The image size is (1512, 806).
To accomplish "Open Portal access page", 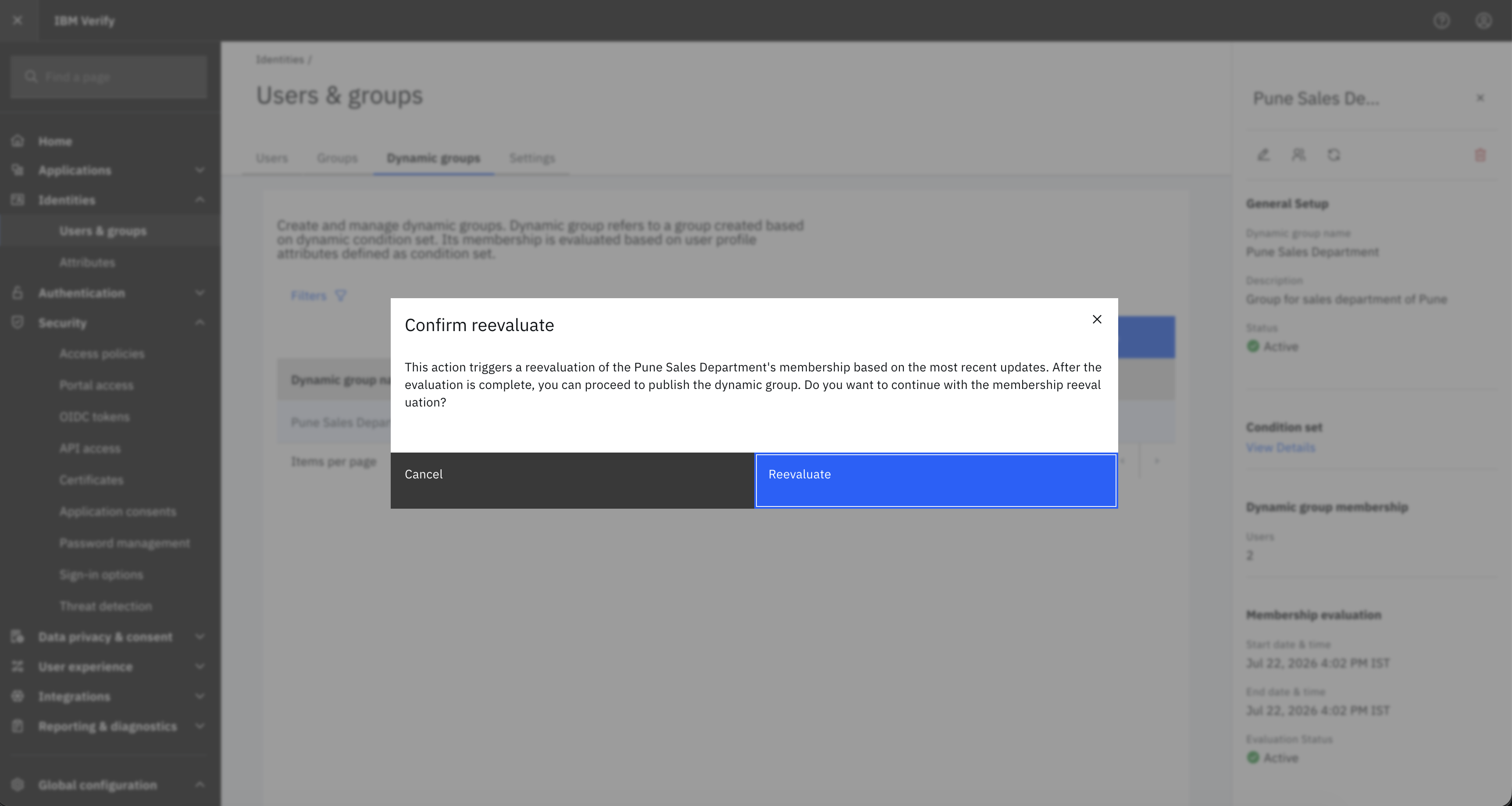I will tap(96, 385).
